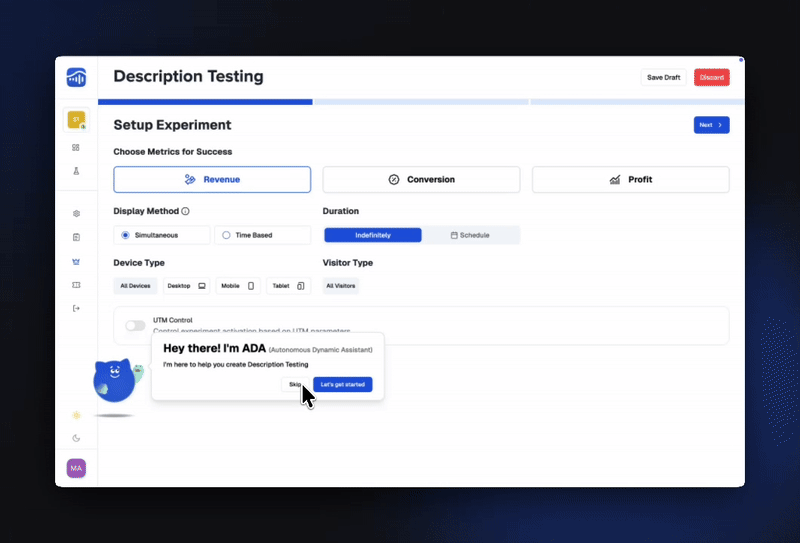Viewport: 800px width, 543px height.
Task: Click the Discard button
Action: point(711,77)
